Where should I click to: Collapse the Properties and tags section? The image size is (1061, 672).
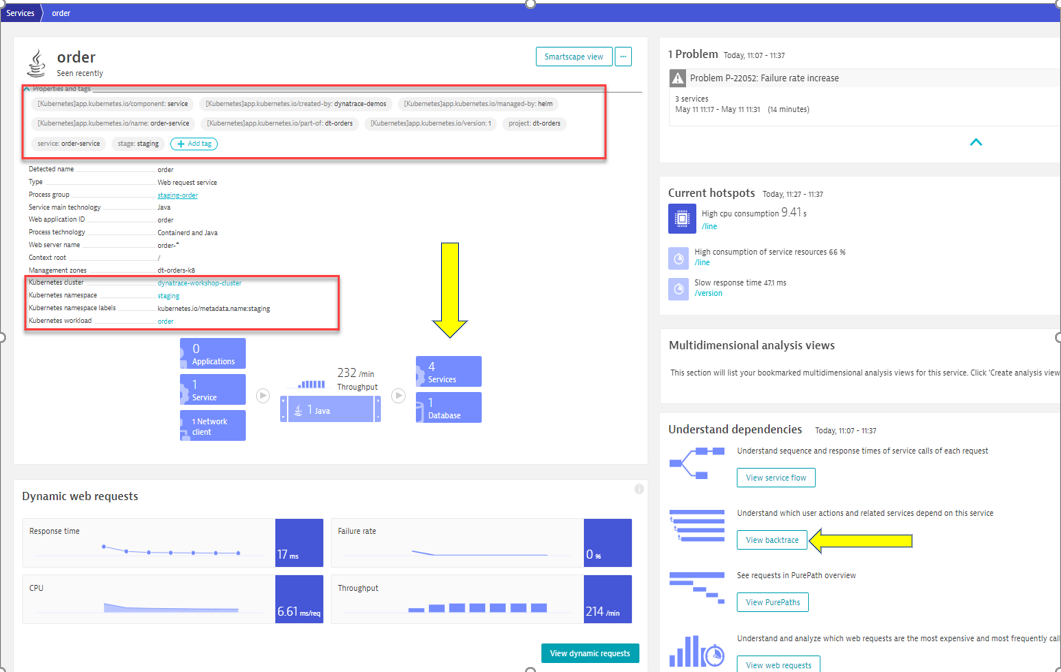click(x=27, y=89)
